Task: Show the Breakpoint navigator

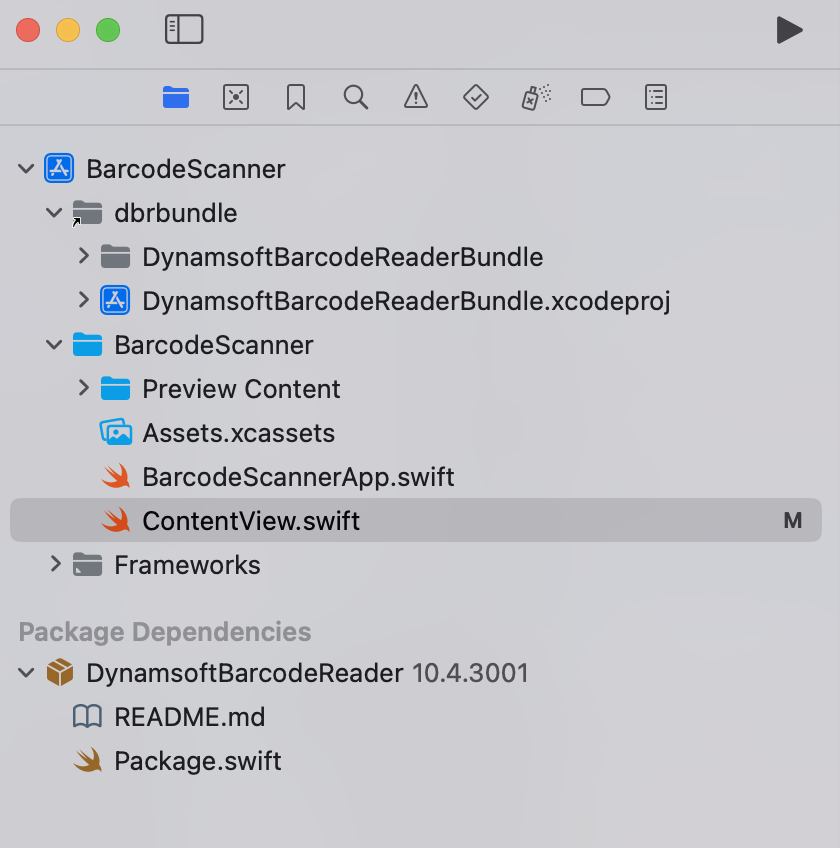Action: click(596, 97)
